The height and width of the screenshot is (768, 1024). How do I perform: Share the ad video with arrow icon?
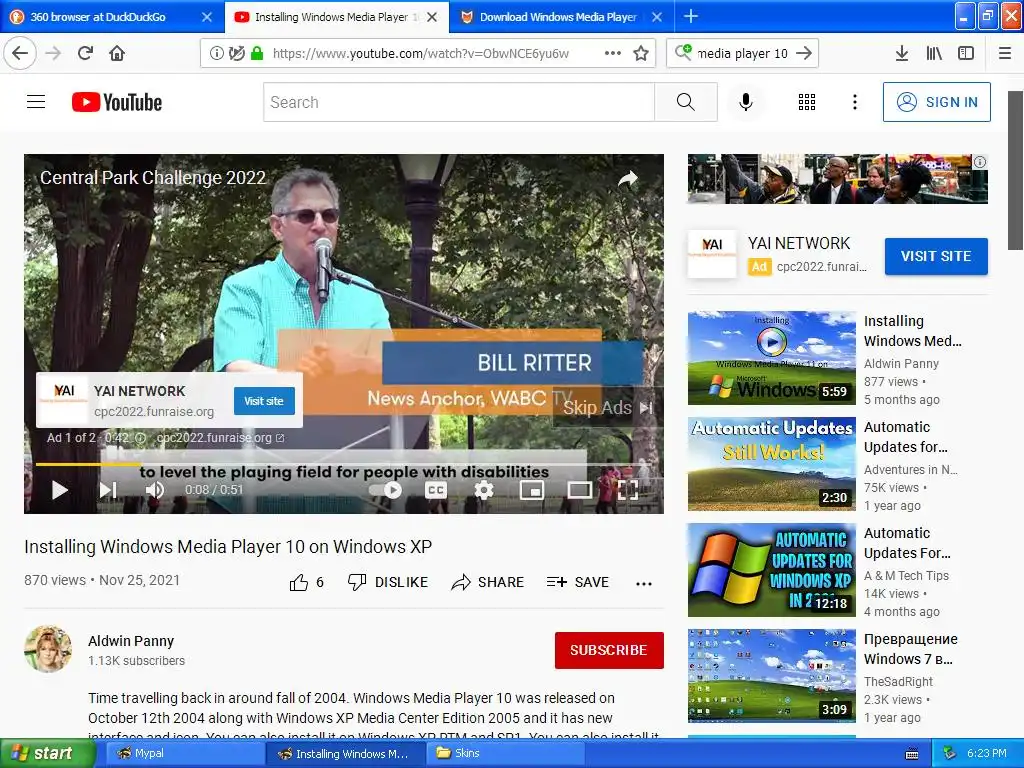click(x=628, y=179)
